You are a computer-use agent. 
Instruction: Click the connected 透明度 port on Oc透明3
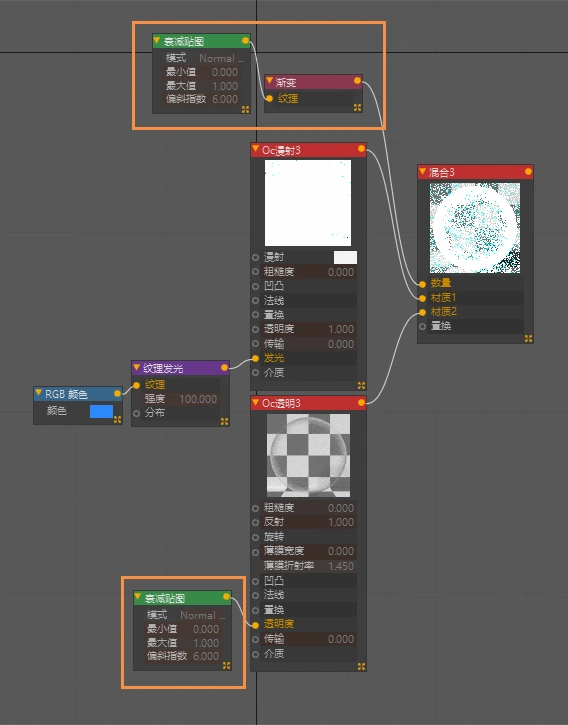[x=255, y=625]
